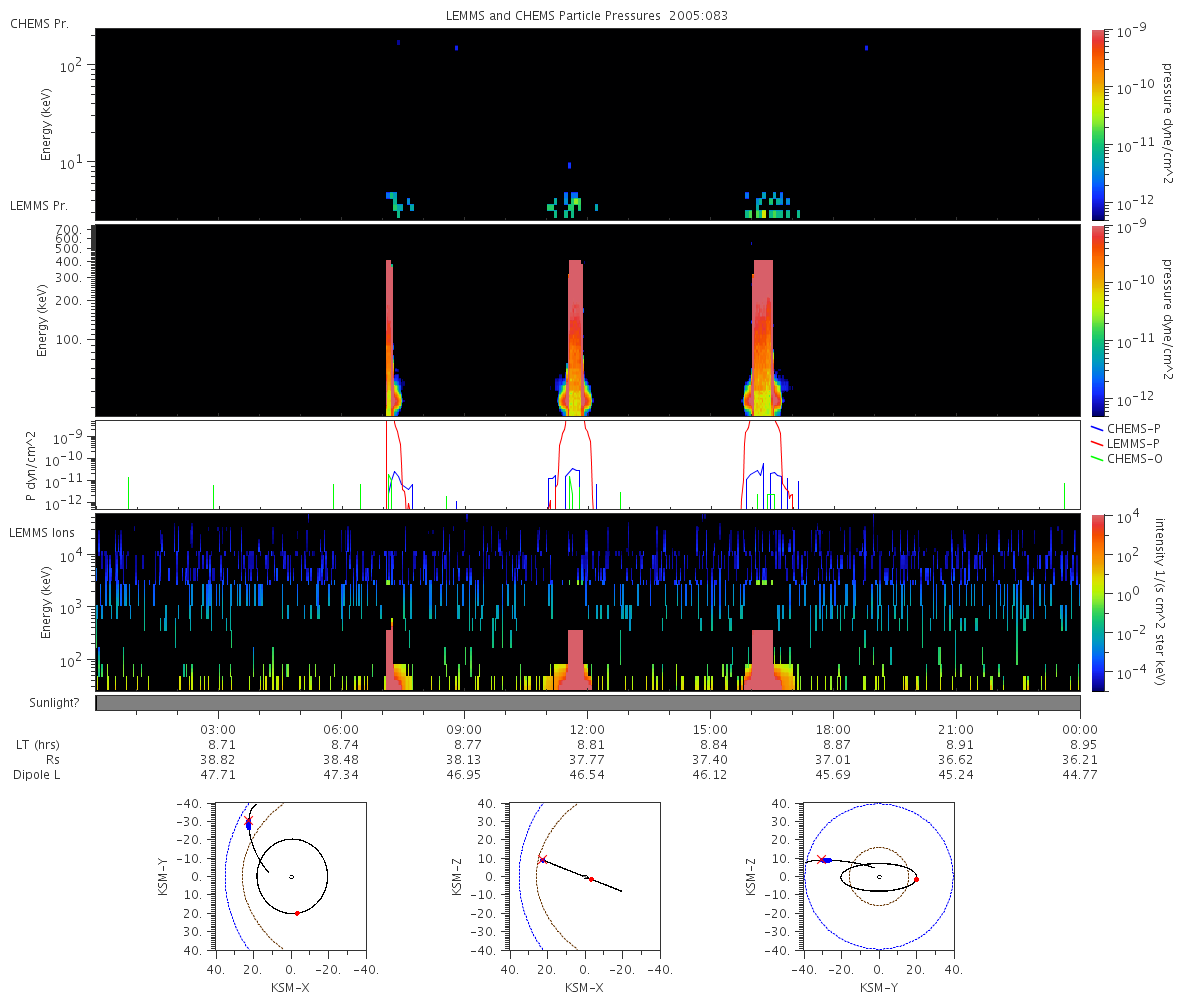
Task: Click the 18:00 time axis label
Action: point(833,729)
